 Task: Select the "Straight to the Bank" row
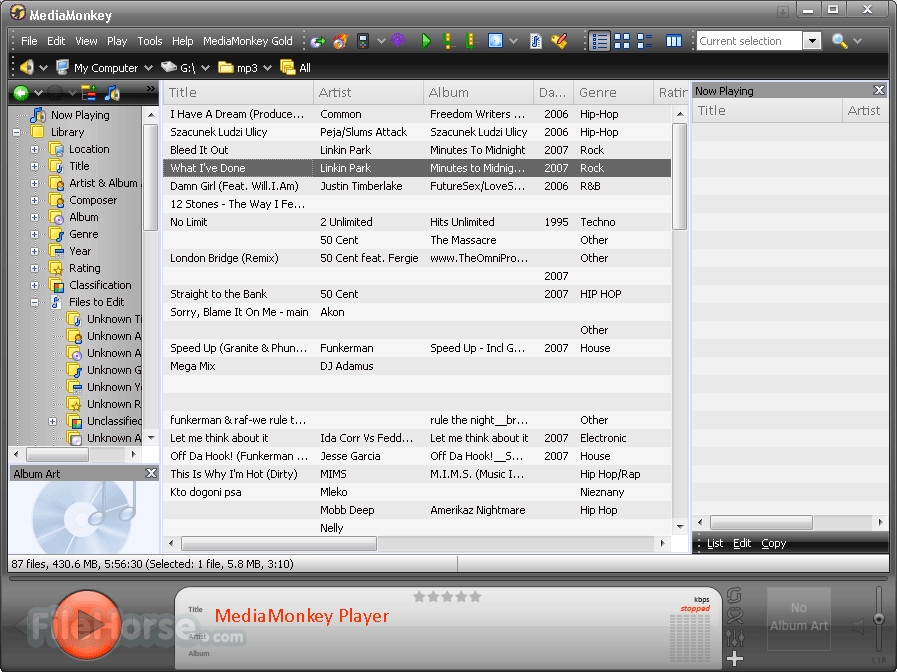tap(417, 294)
